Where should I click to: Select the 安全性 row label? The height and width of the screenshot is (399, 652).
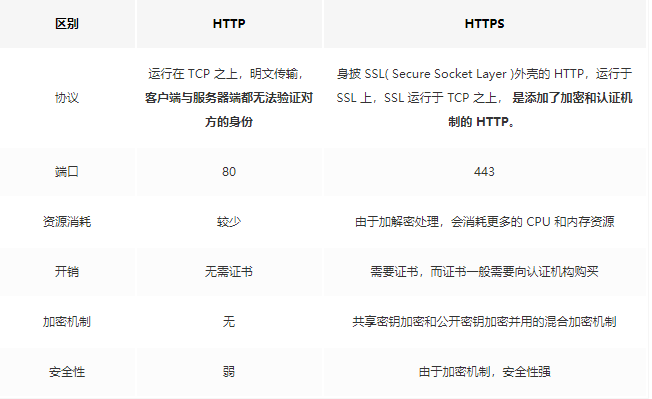[x=67, y=371]
